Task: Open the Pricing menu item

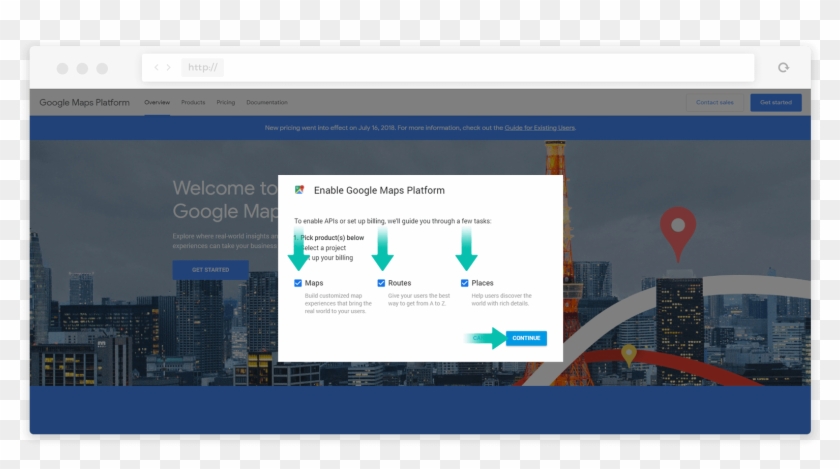Action: (x=226, y=102)
